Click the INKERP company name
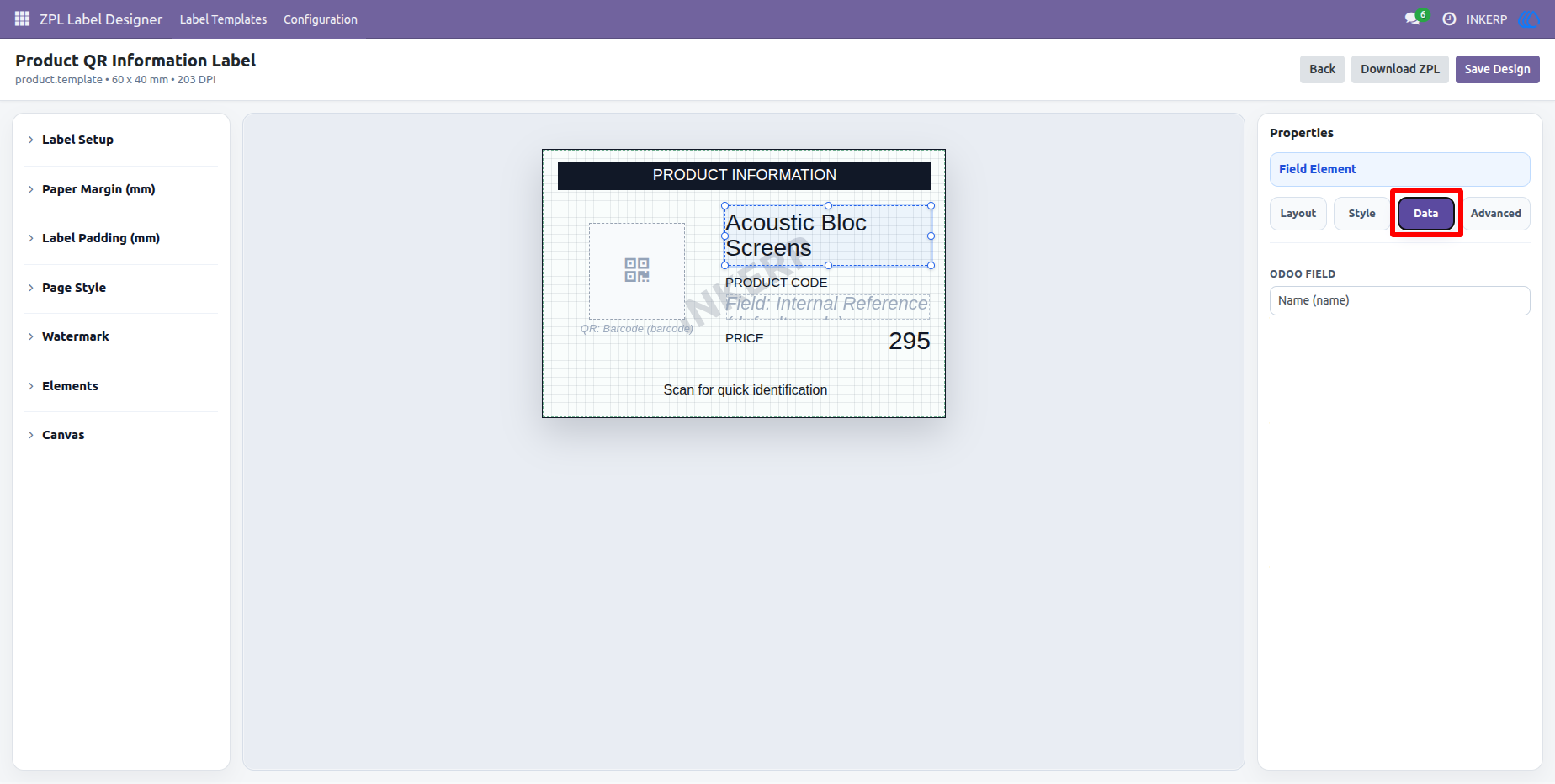The height and width of the screenshot is (784, 1555). (x=1486, y=19)
